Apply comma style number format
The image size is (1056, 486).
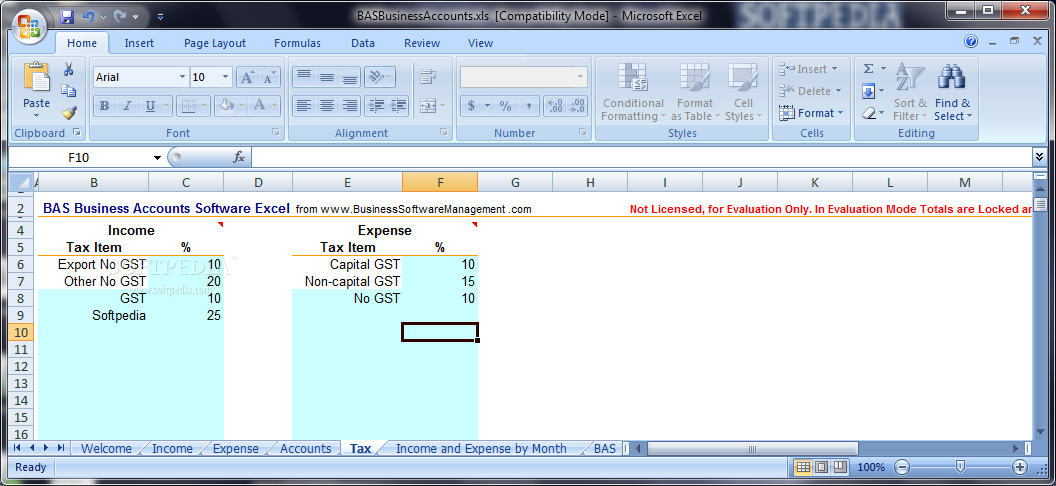tap(529, 106)
